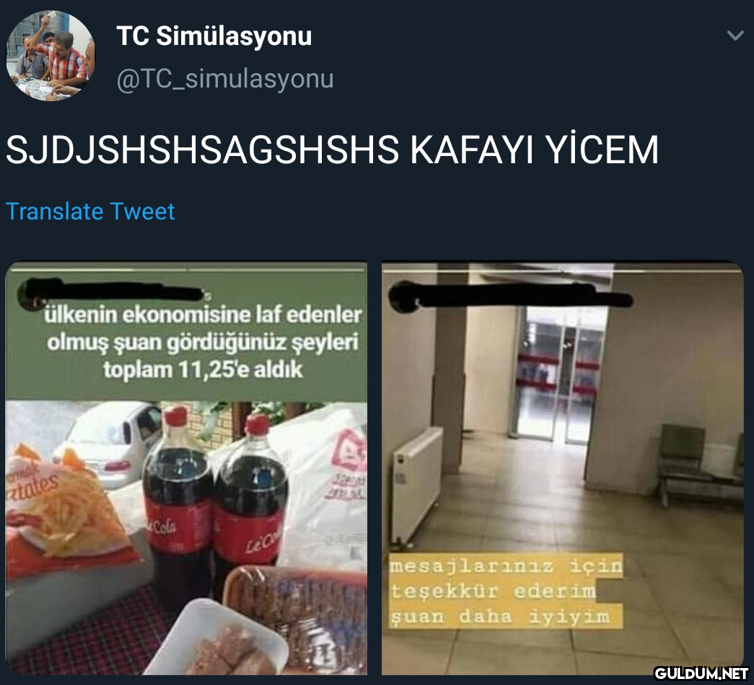This screenshot has width=754, height=685.
Task: Open the TC Simülasyonu profile avatar
Action: coord(50,56)
